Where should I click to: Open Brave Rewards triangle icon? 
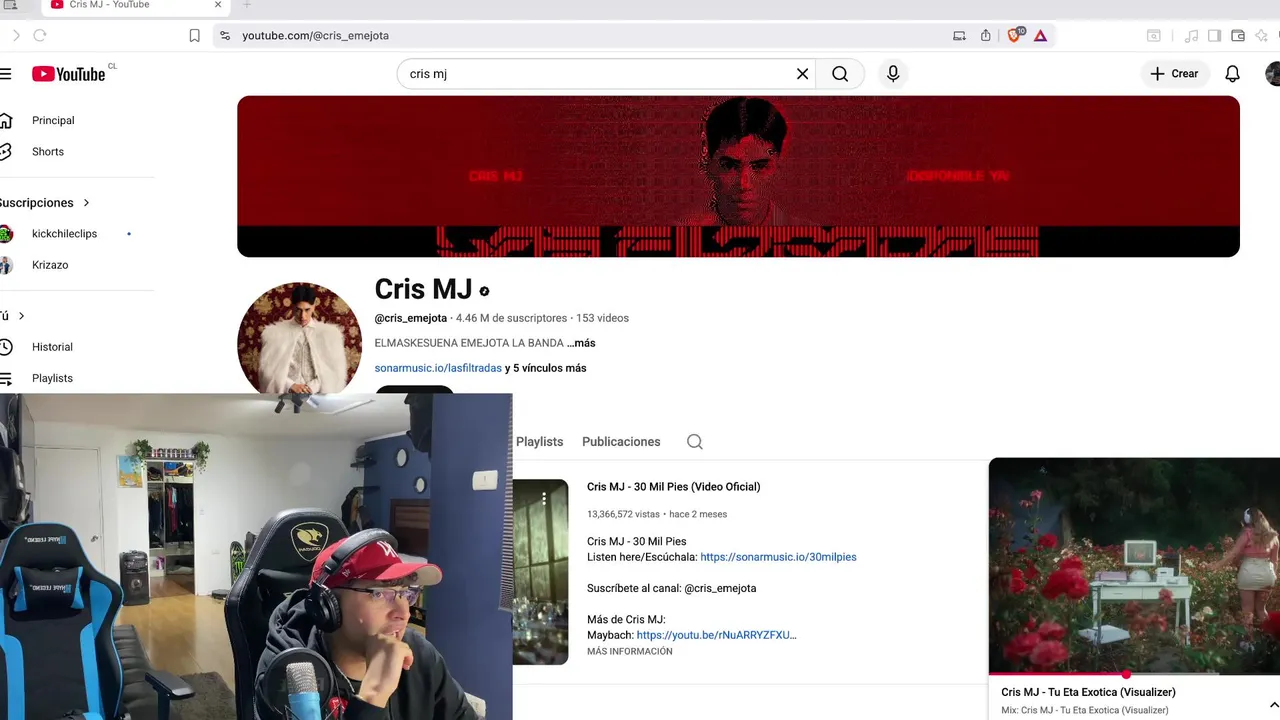point(1040,35)
